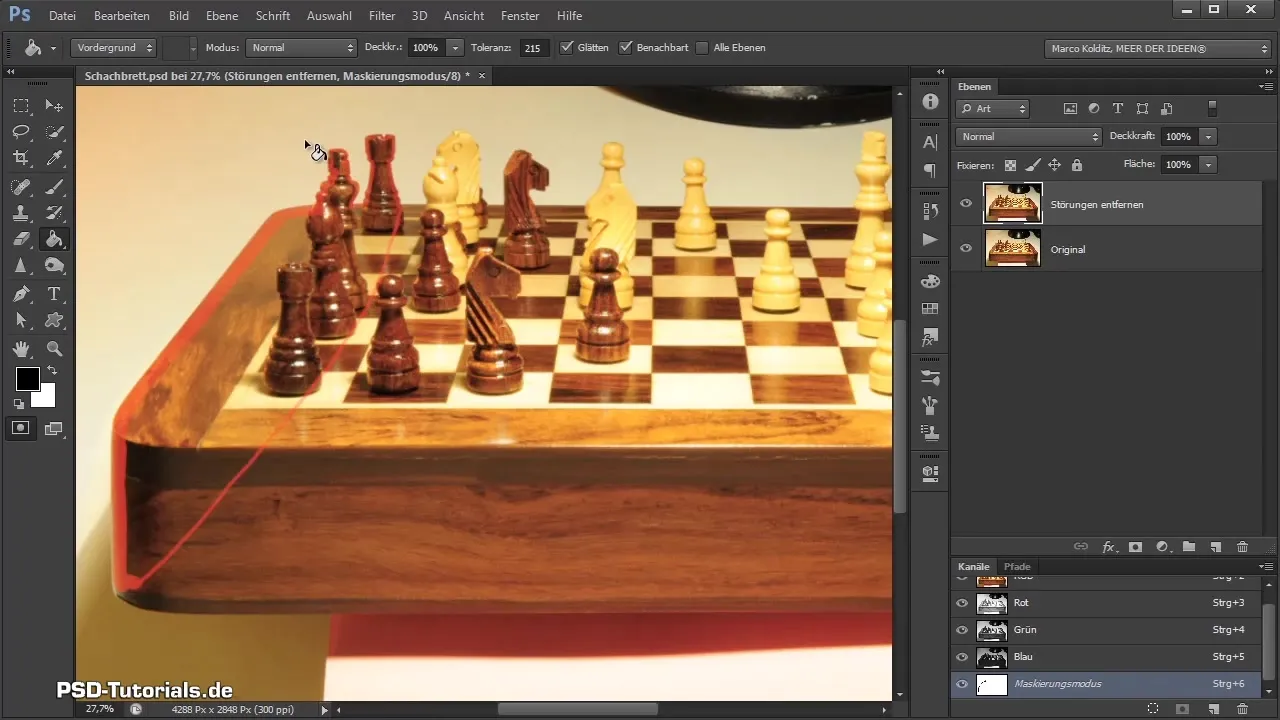Toggle Glätten checkbox
This screenshot has width=1280, height=720.
coord(567,47)
